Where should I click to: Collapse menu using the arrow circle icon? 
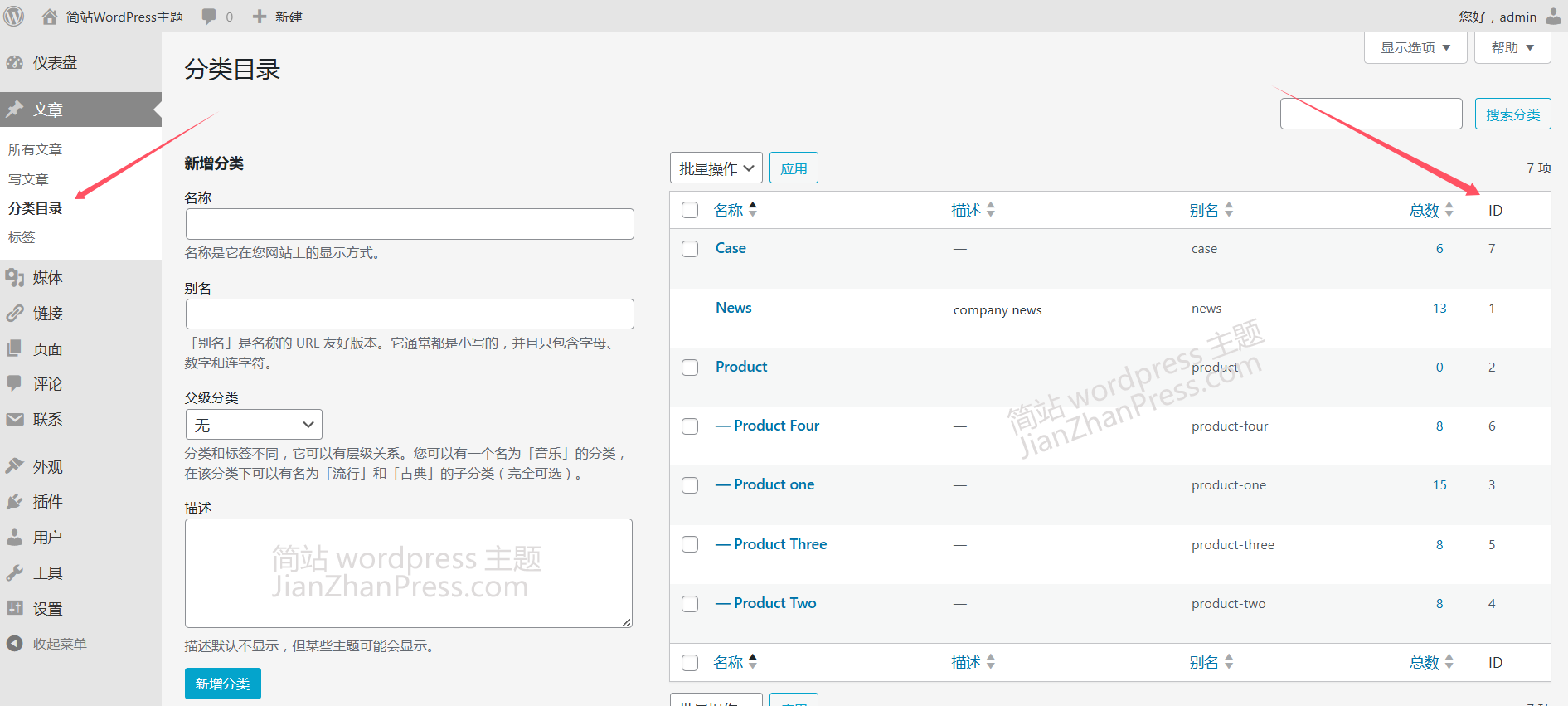(15, 644)
